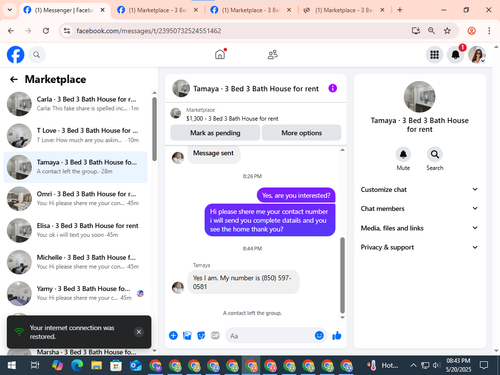
Task: Open the taskbar volume speaker icon
Action: [436, 365]
